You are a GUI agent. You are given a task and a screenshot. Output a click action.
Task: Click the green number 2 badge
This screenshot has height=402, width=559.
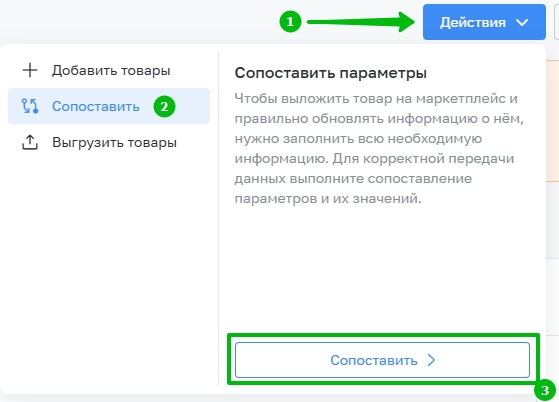tap(164, 106)
